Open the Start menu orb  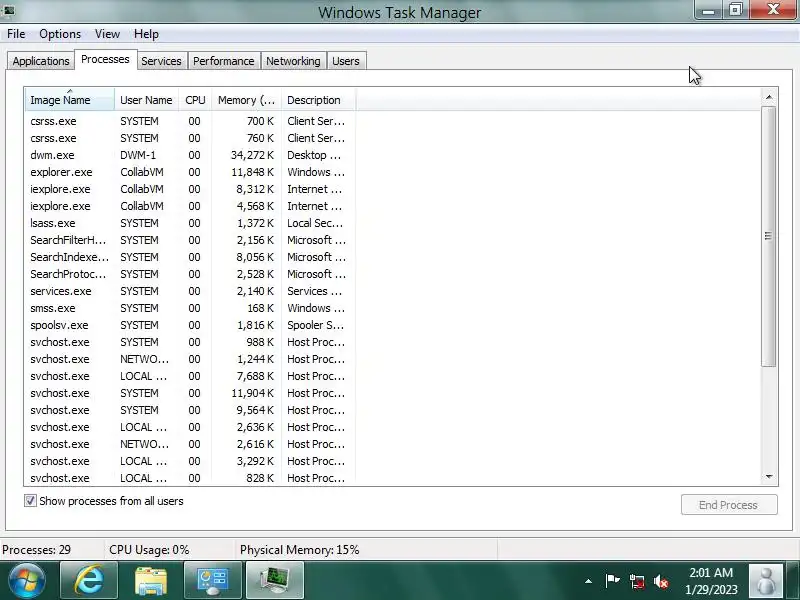point(27,581)
